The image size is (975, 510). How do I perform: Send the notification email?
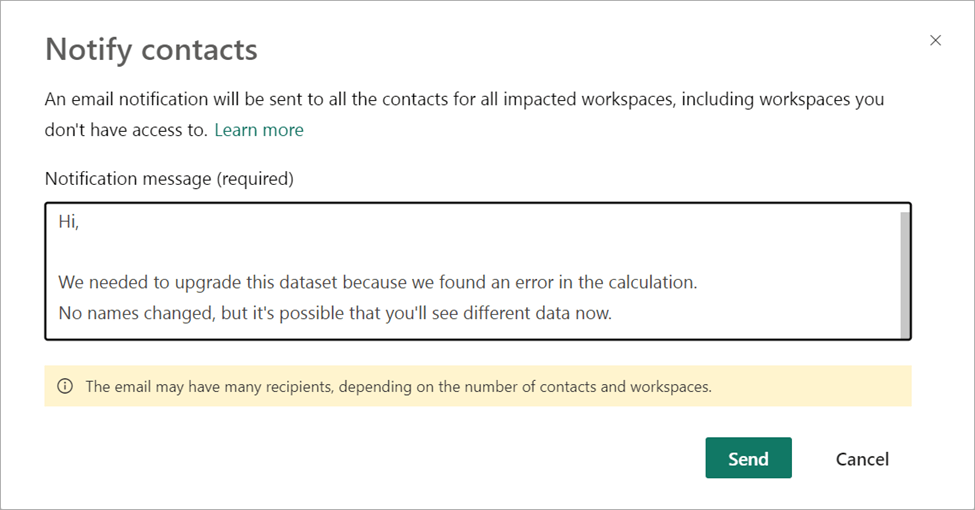[x=748, y=459]
